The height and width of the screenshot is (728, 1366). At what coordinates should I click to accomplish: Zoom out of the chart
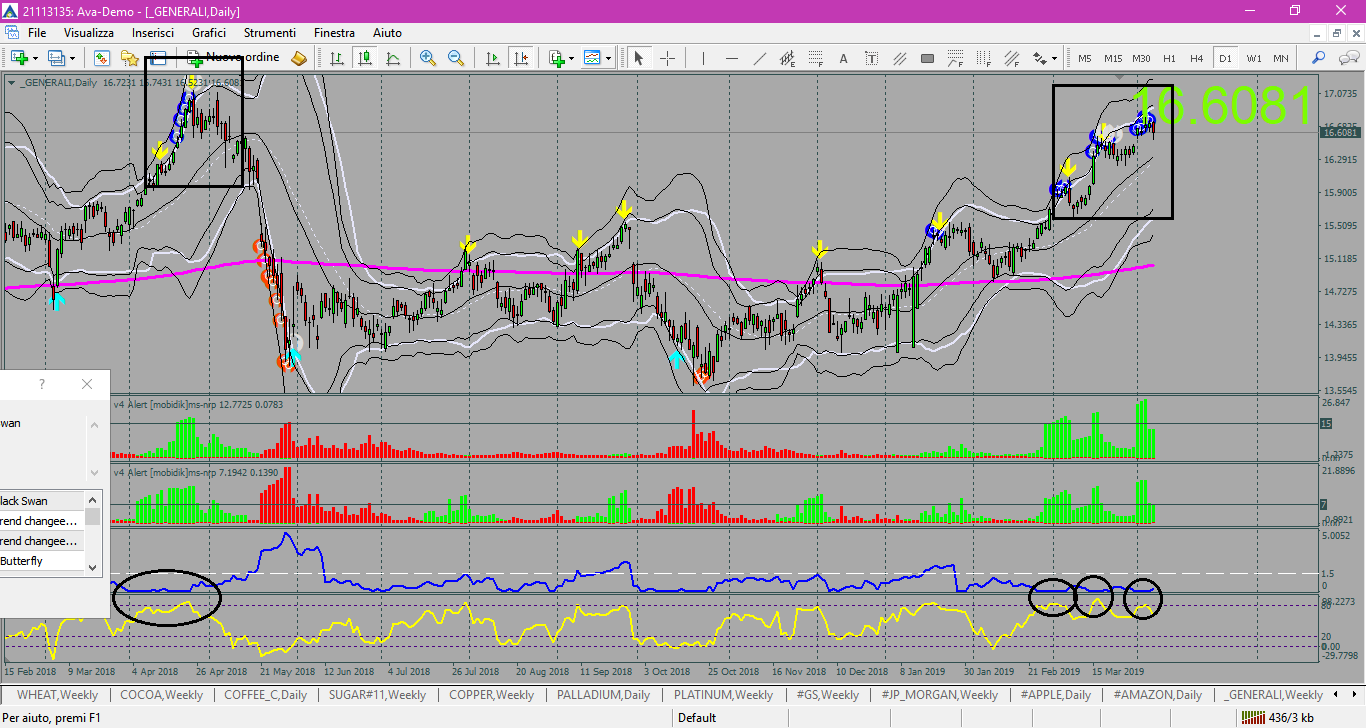(x=456, y=58)
